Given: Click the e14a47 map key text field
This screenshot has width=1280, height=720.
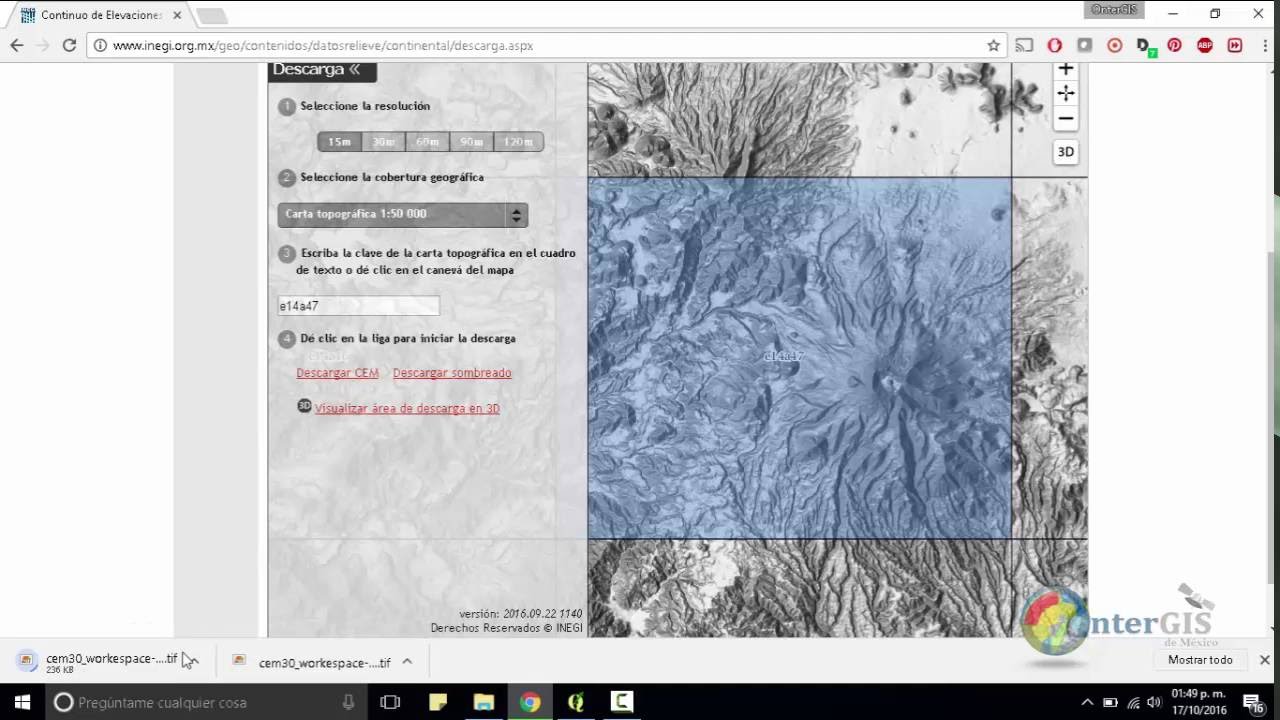Looking at the screenshot, I should (358, 306).
